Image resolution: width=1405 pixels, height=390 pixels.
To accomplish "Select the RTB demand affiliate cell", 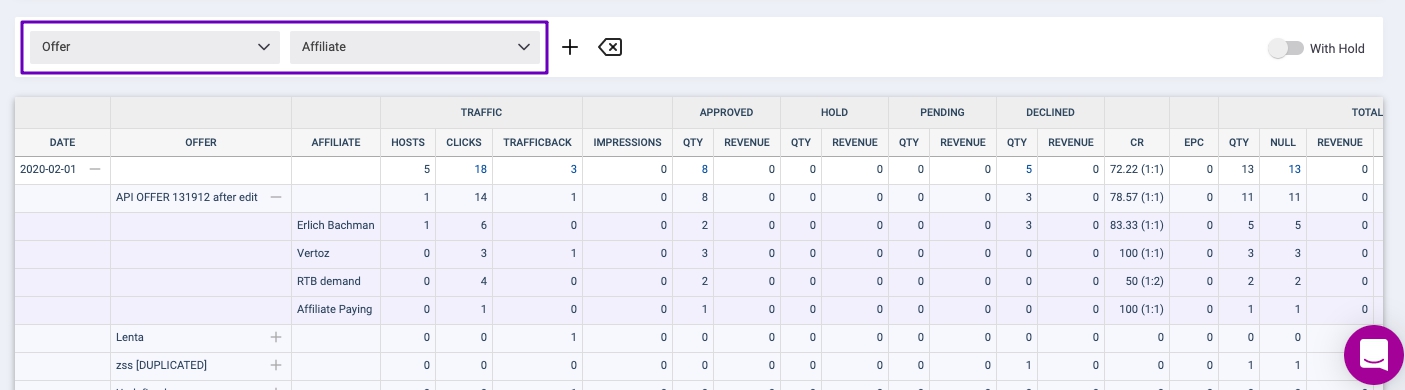I will (336, 282).
